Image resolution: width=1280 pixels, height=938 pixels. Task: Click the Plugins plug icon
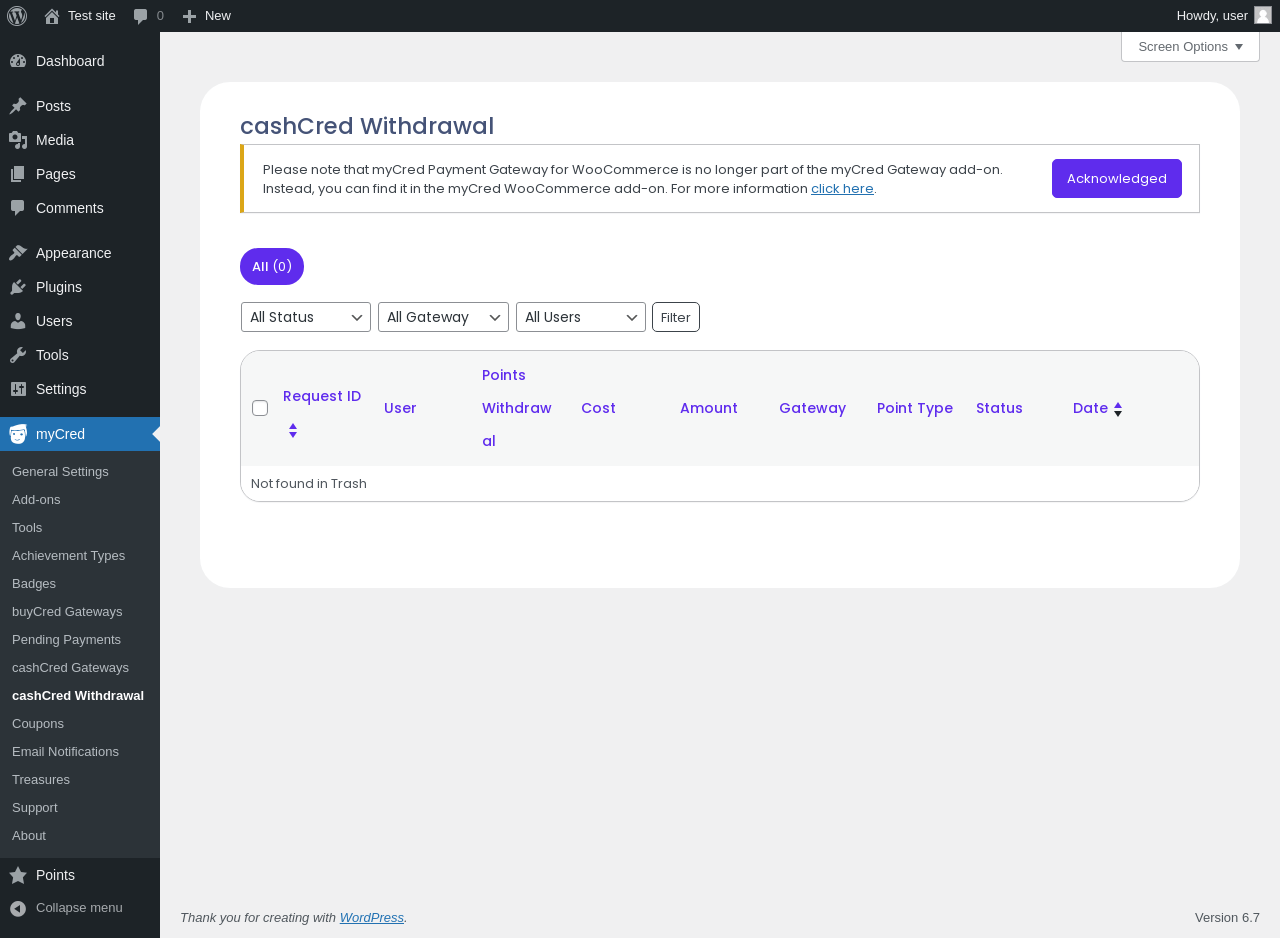coord(18,287)
